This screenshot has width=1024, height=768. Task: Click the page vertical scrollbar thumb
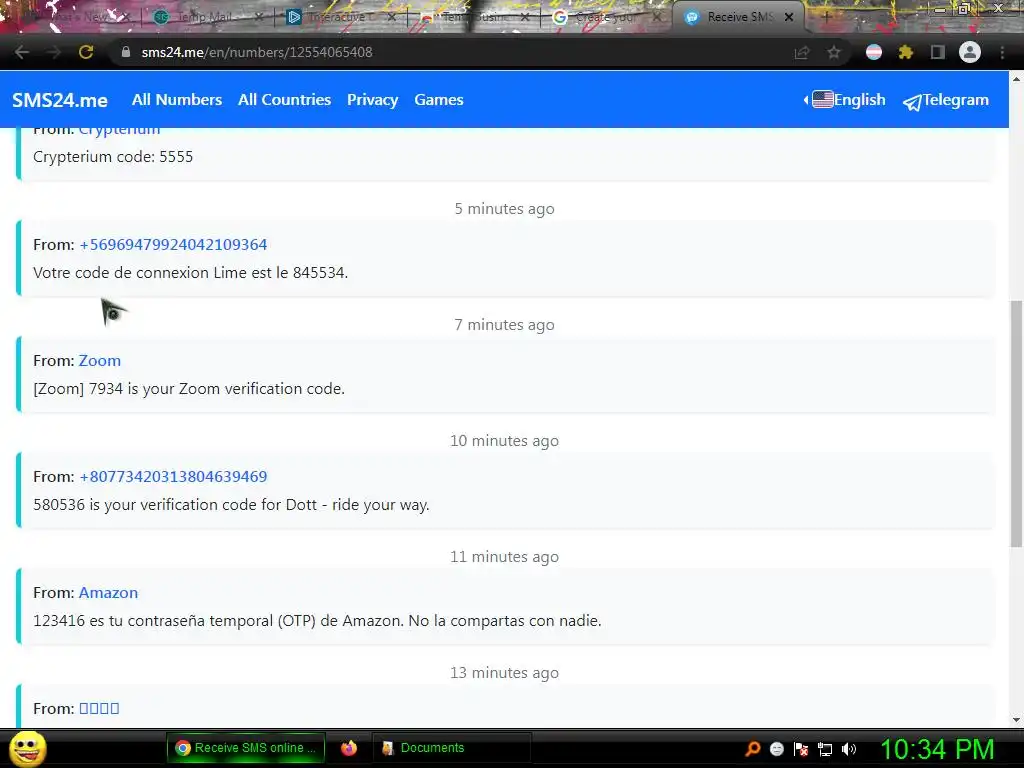[1016, 424]
